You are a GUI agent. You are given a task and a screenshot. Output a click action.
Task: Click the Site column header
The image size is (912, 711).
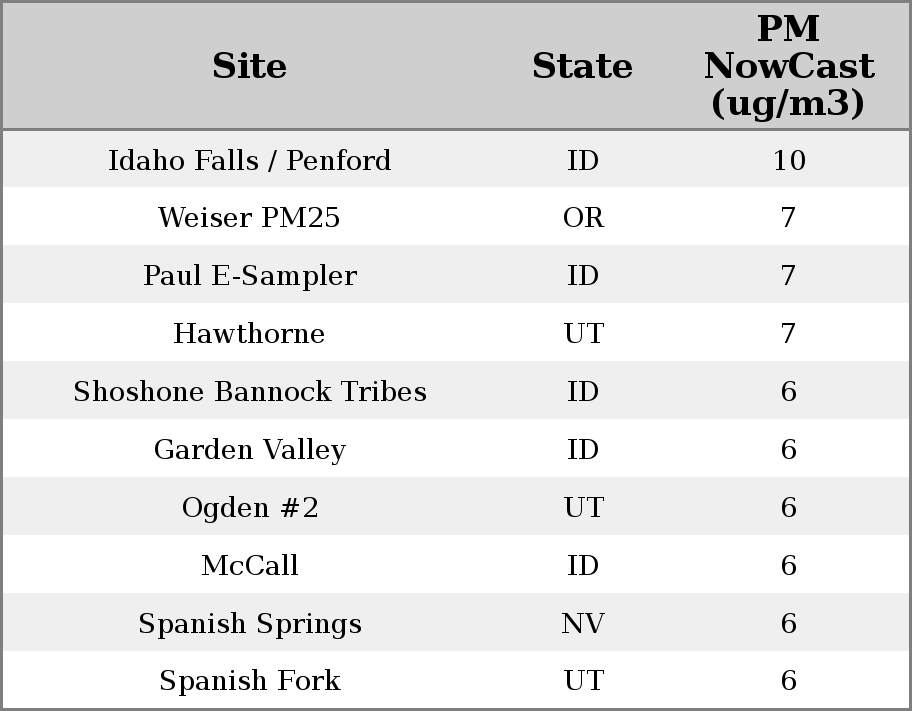pyautogui.click(x=249, y=67)
